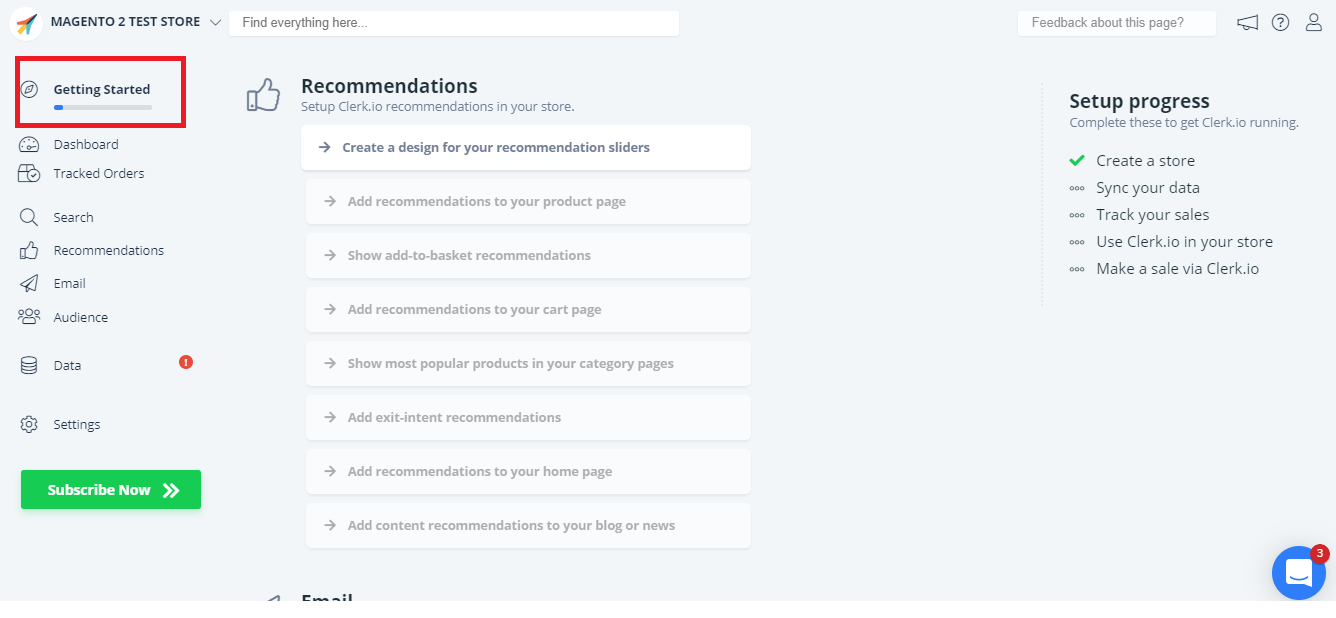The image size is (1336, 618).
Task: Select Audience from the sidebar
Action: click(x=80, y=318)
